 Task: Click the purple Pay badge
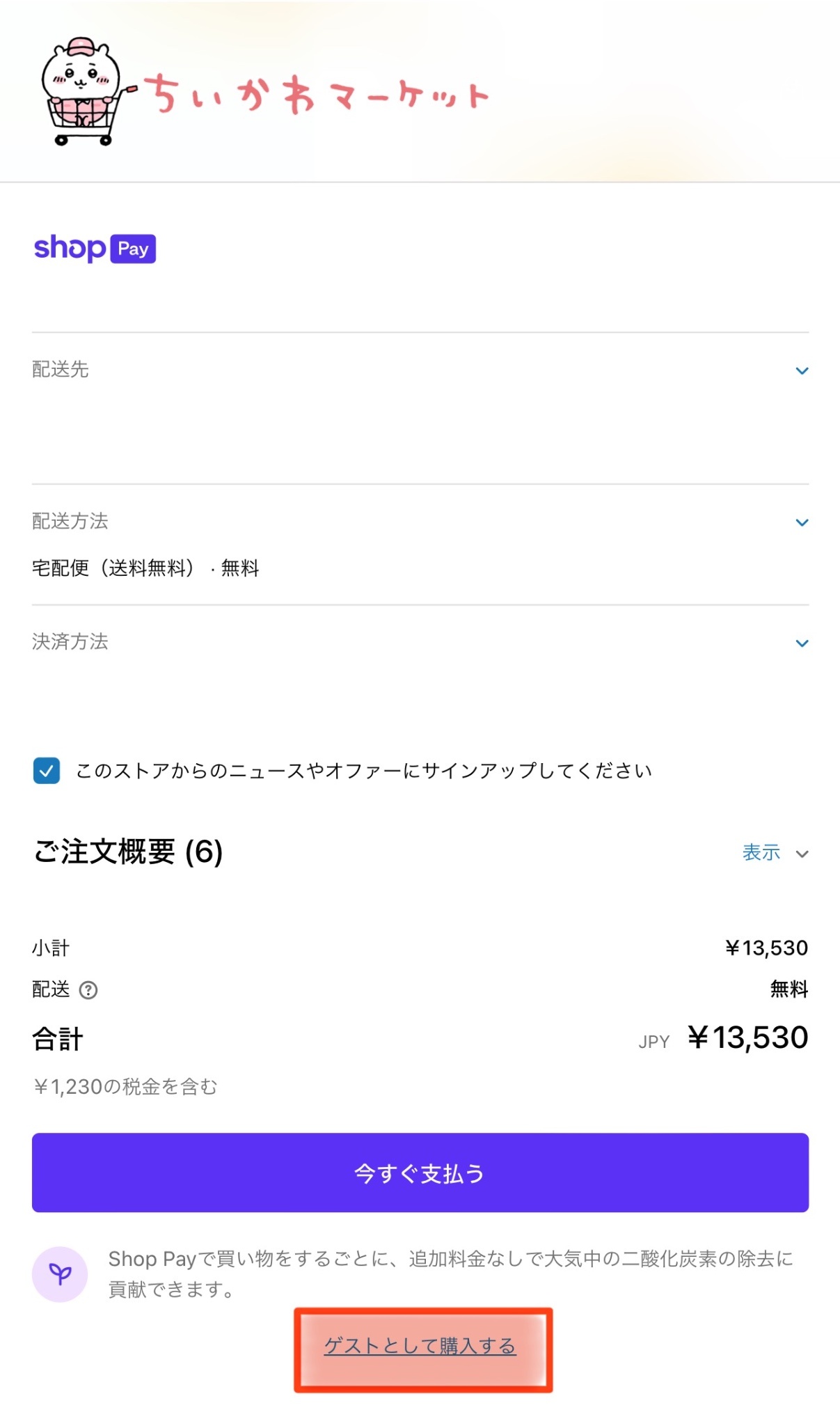(133, 249)
